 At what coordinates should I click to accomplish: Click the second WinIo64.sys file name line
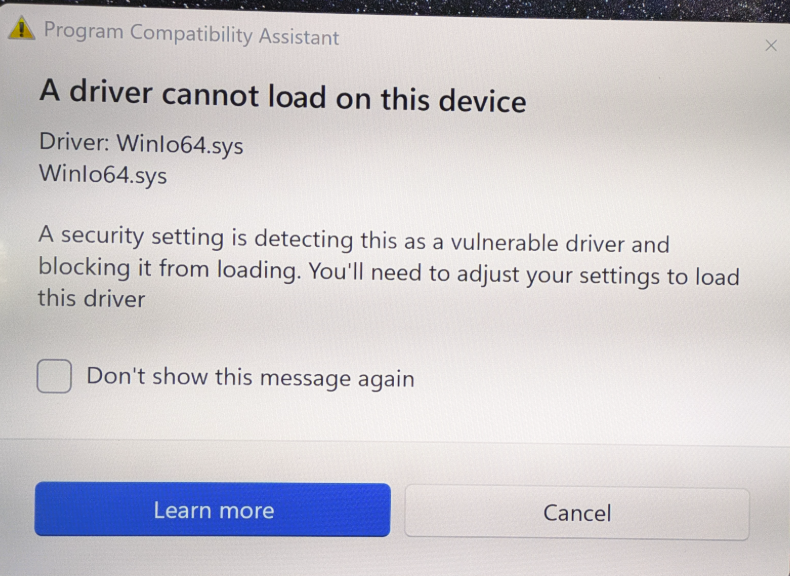103,174
